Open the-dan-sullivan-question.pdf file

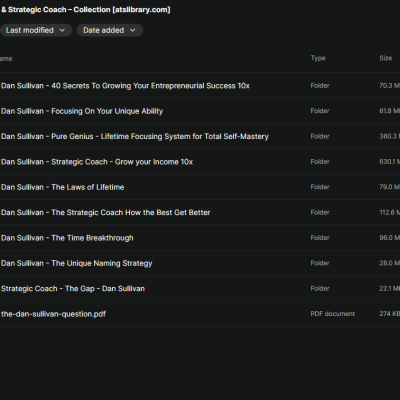[53, 314]
